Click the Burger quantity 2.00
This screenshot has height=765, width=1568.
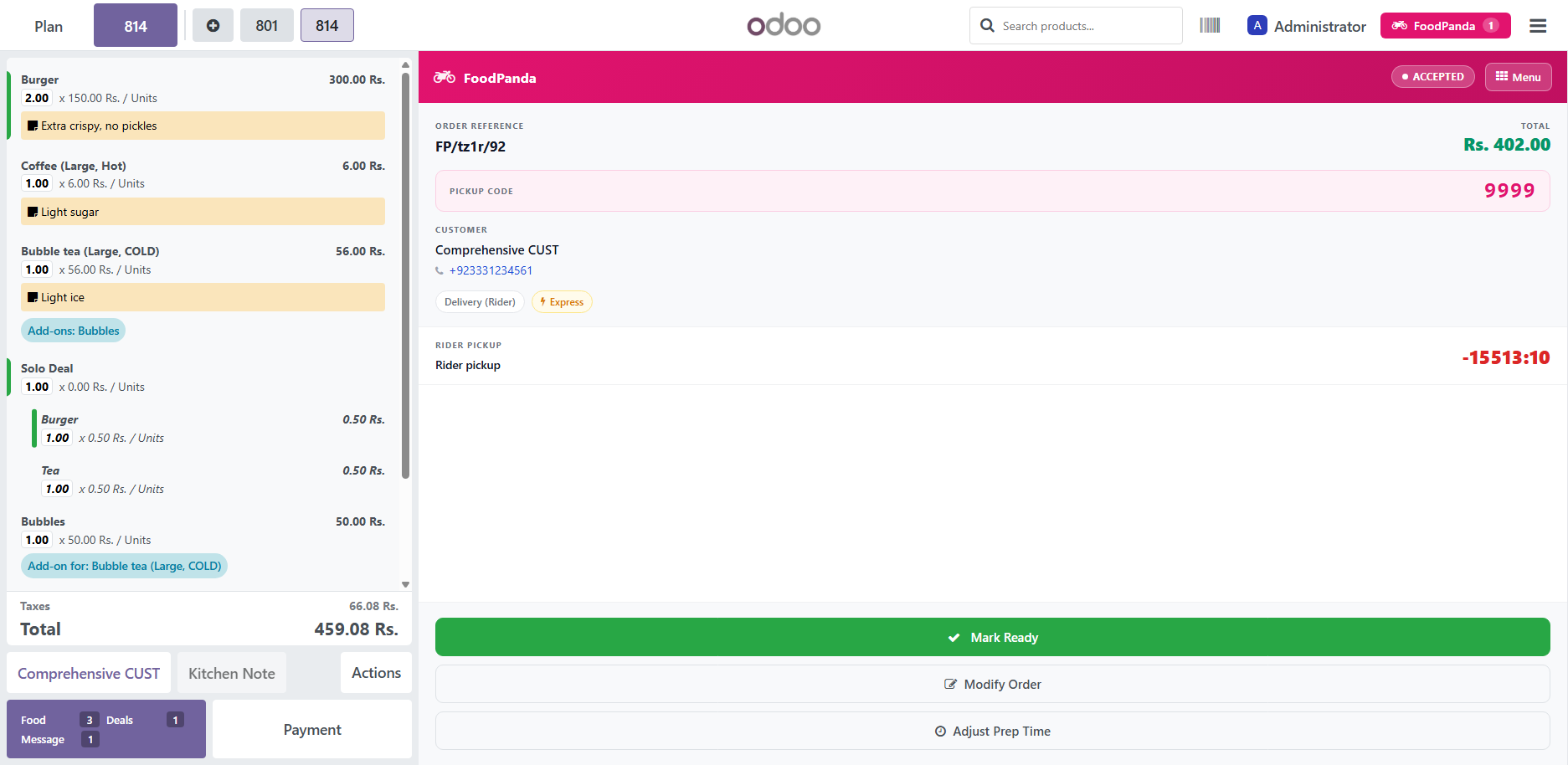[37, 98]
